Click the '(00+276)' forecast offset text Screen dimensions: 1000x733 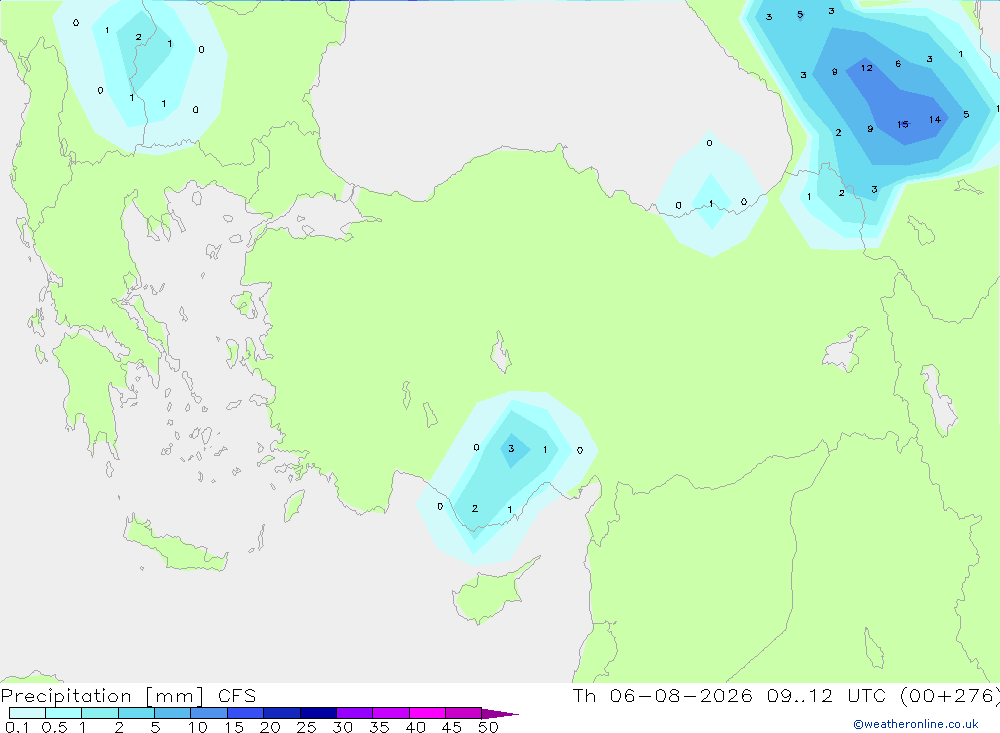click(949, 695)
